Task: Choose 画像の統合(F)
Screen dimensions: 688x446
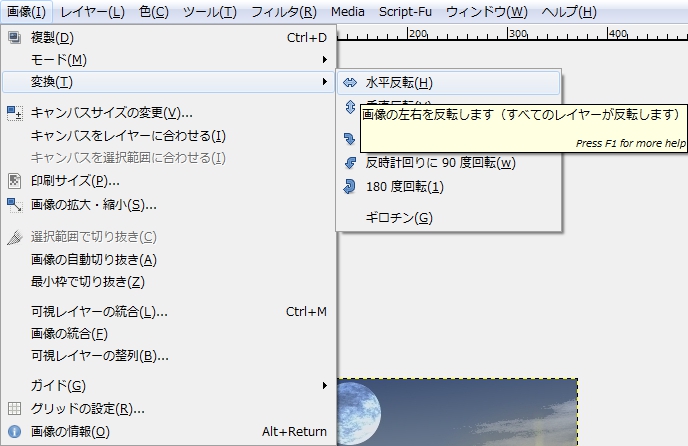Action: [168, 334]
